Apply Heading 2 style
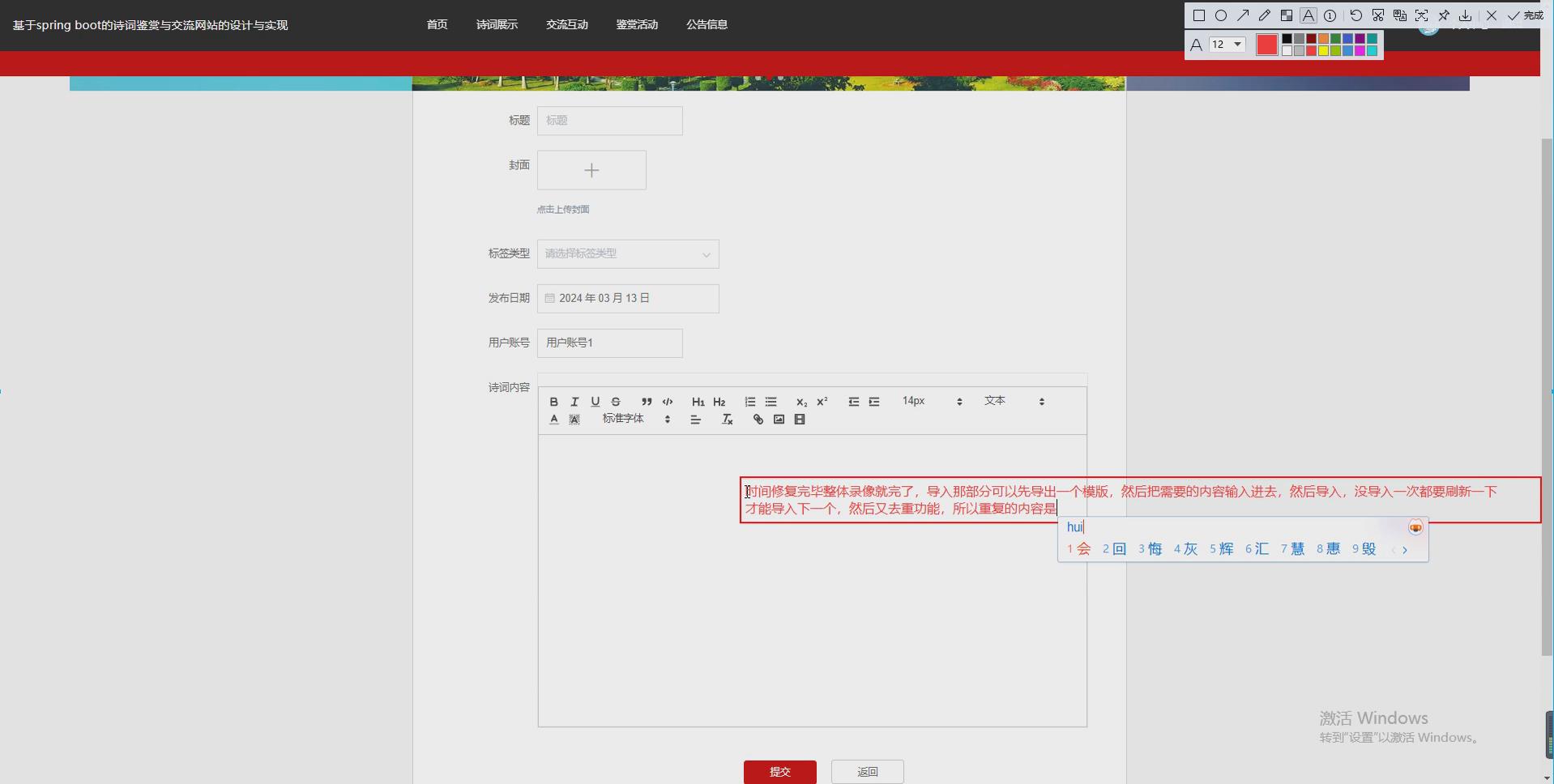This screenshot has width=1554, height=784. click(719, 402)
